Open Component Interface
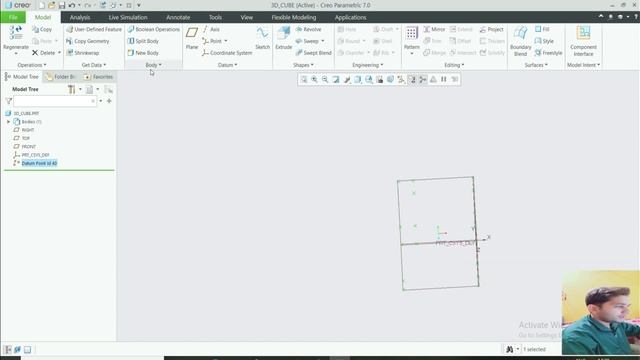640x360 pixels. 583,41
